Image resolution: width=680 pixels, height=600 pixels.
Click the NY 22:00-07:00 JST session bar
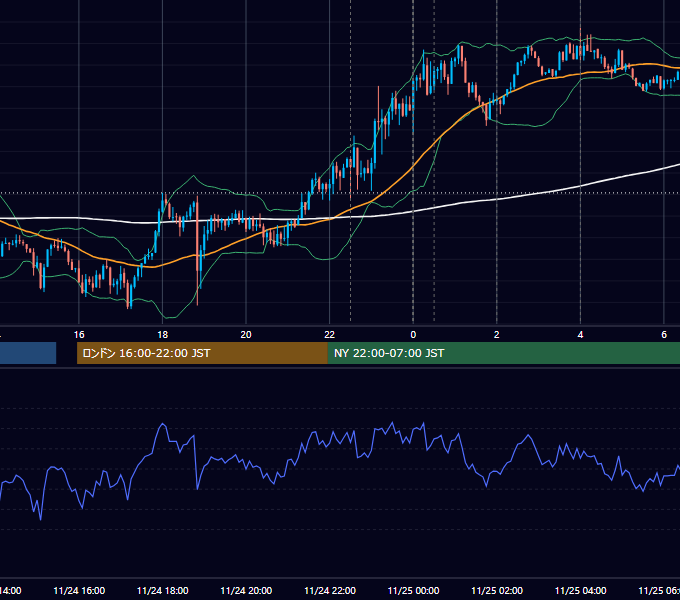504,353
